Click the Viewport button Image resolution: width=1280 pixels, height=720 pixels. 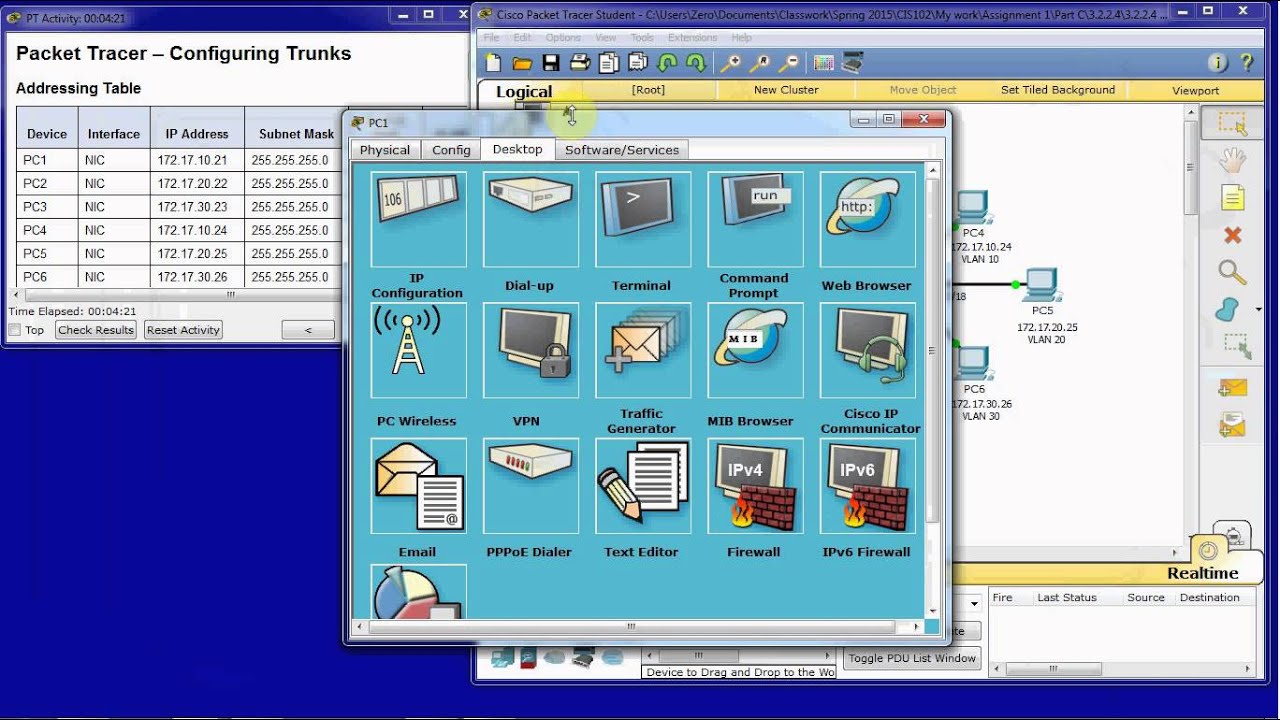click(x=1196, y=90)
